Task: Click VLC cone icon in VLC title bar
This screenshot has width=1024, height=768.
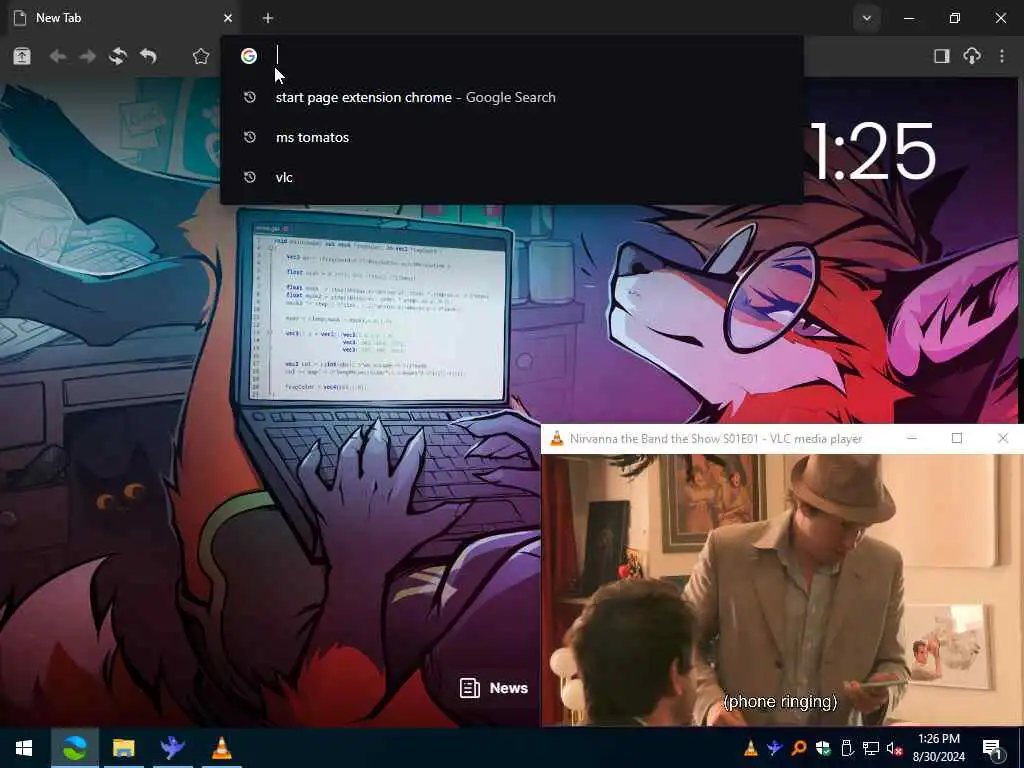Action: pos(556,439)
